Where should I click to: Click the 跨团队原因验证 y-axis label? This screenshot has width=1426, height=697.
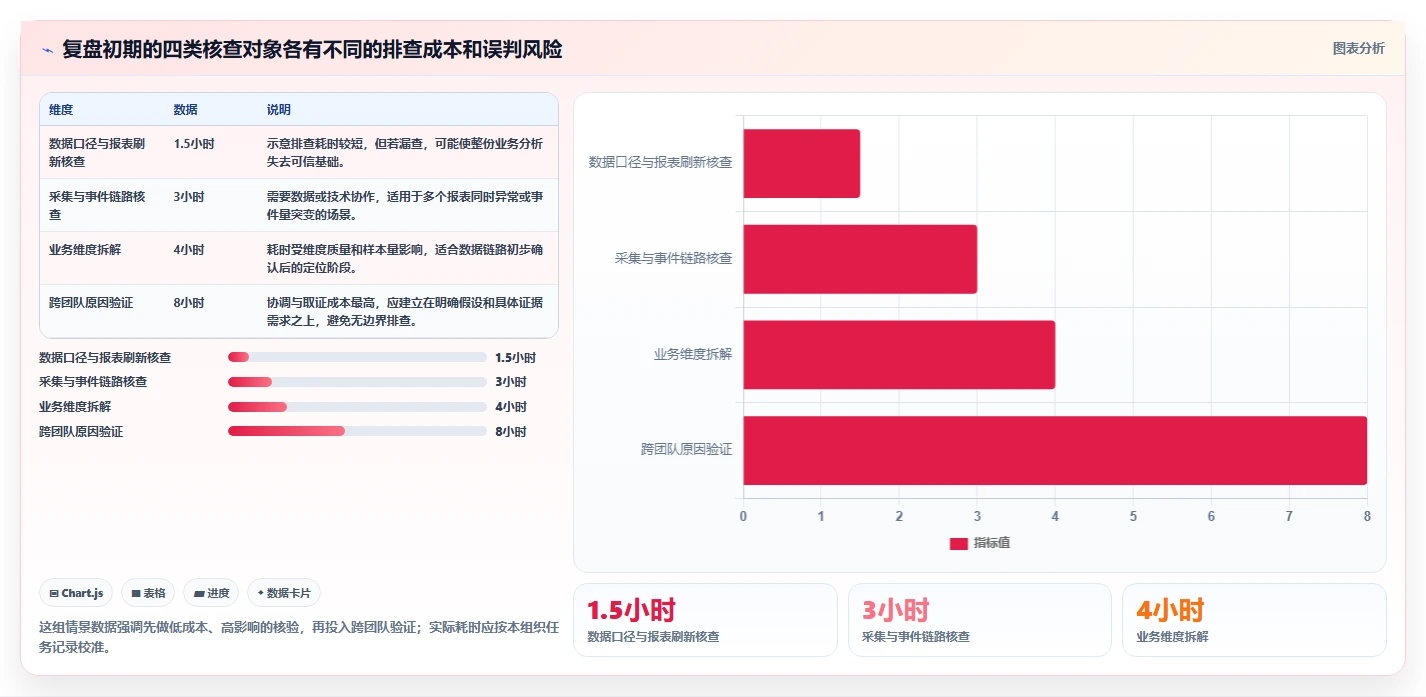coord(687,450)
